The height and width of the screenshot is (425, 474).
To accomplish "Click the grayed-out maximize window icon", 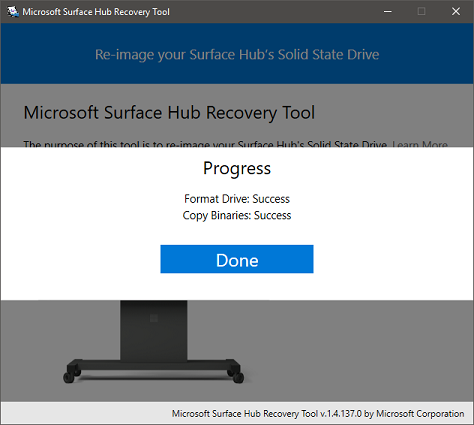I will 421,12.
